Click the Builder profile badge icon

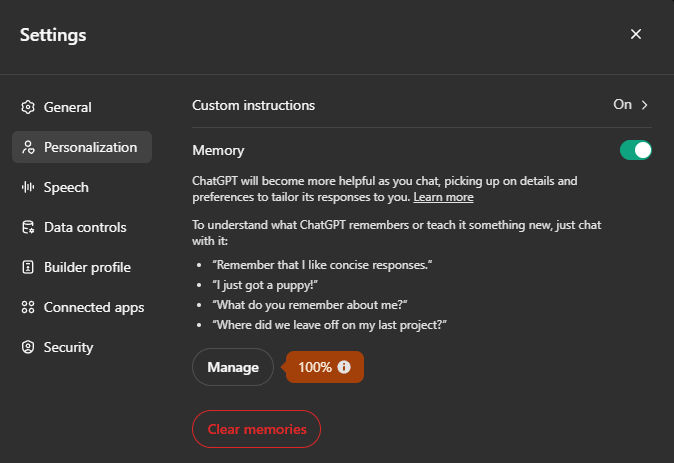pos(28,267)
